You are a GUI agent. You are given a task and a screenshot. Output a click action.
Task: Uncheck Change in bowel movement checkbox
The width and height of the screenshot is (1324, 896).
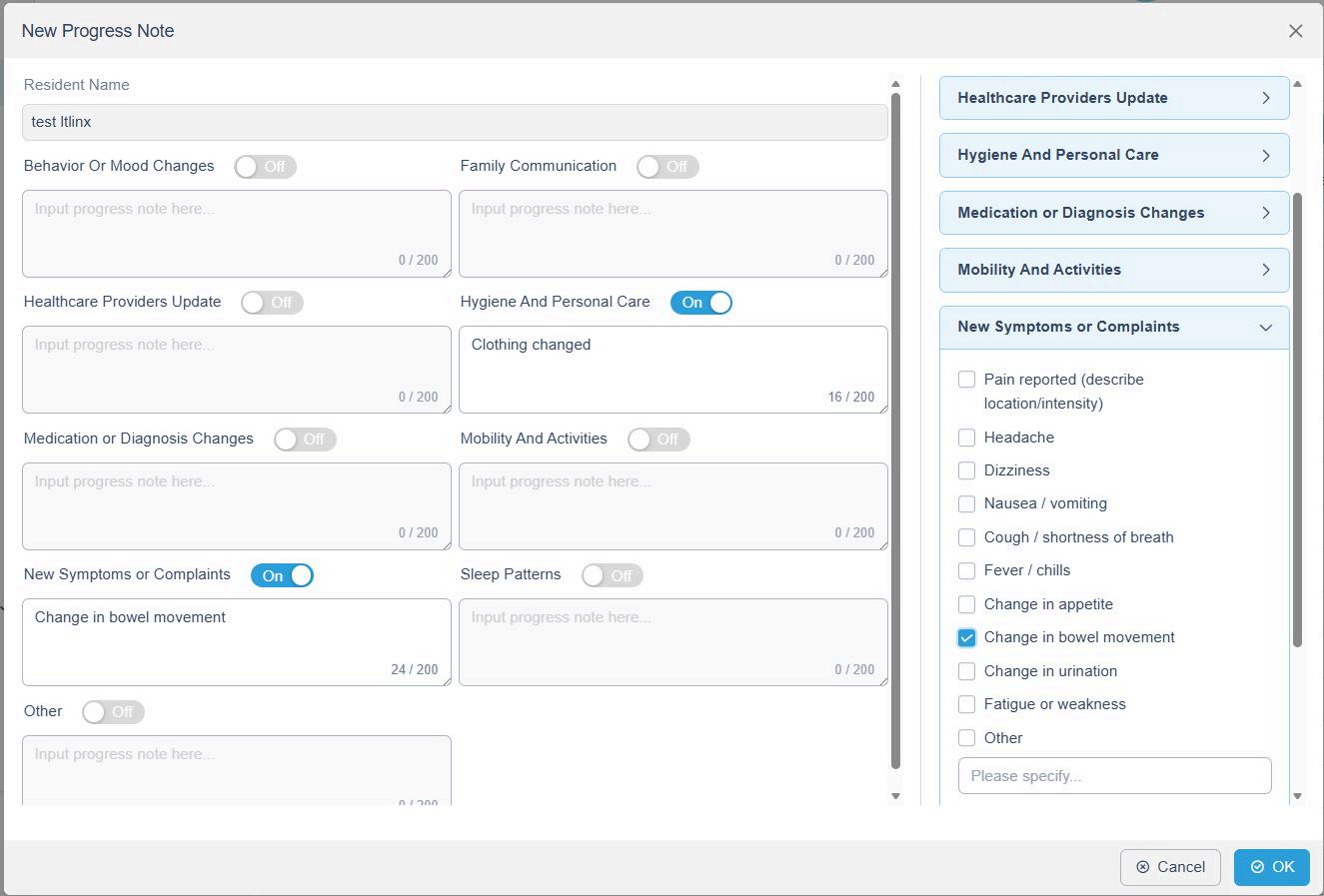point(966,637)
